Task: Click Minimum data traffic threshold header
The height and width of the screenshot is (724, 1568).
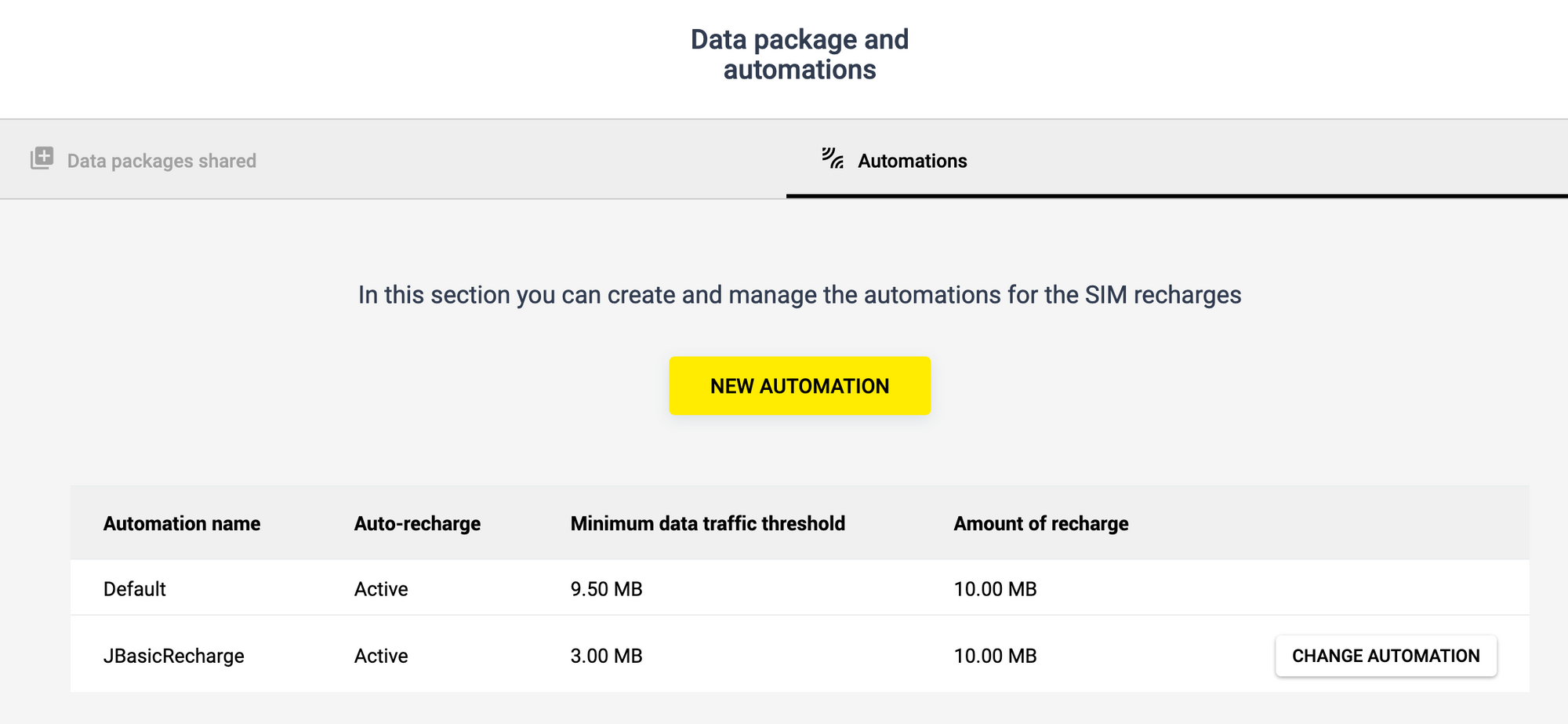Action: [x=708, y=523]
